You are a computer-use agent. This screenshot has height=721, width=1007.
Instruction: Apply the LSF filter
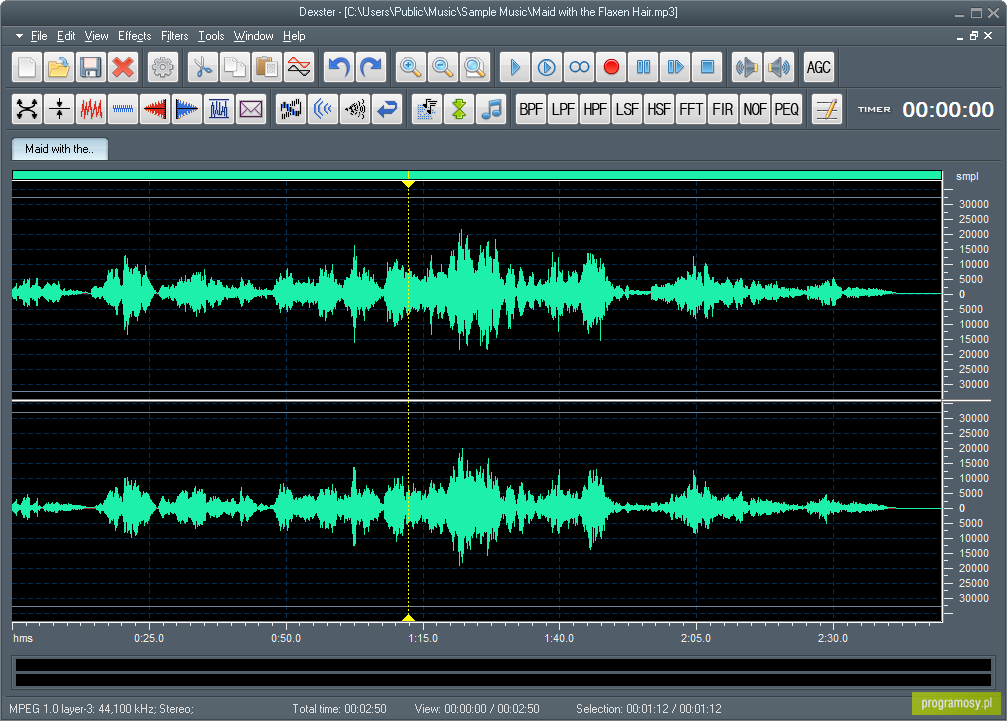(627, 109)
